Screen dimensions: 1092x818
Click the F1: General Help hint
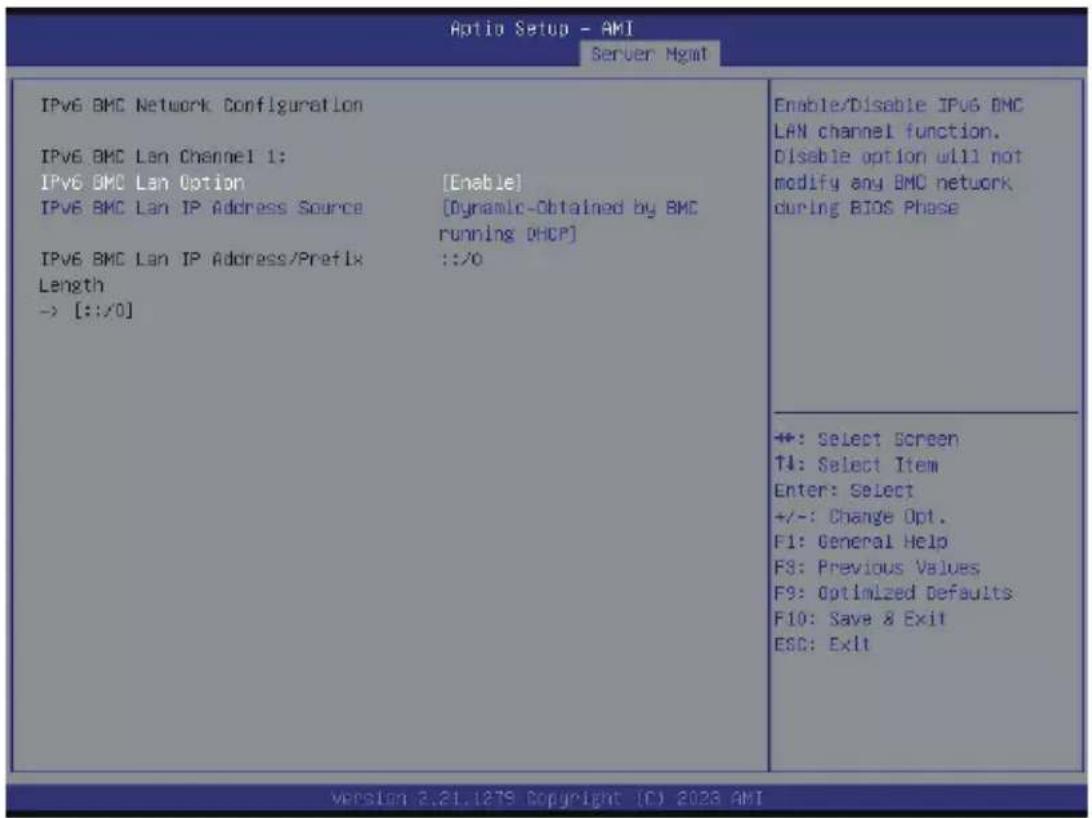coord(861,542)
